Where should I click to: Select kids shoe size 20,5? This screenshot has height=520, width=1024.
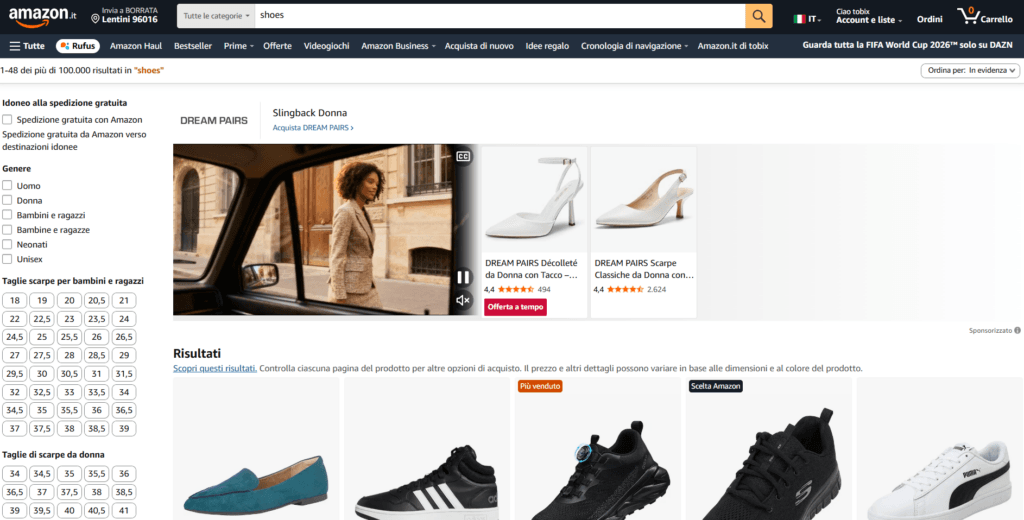tap(97, 301)
